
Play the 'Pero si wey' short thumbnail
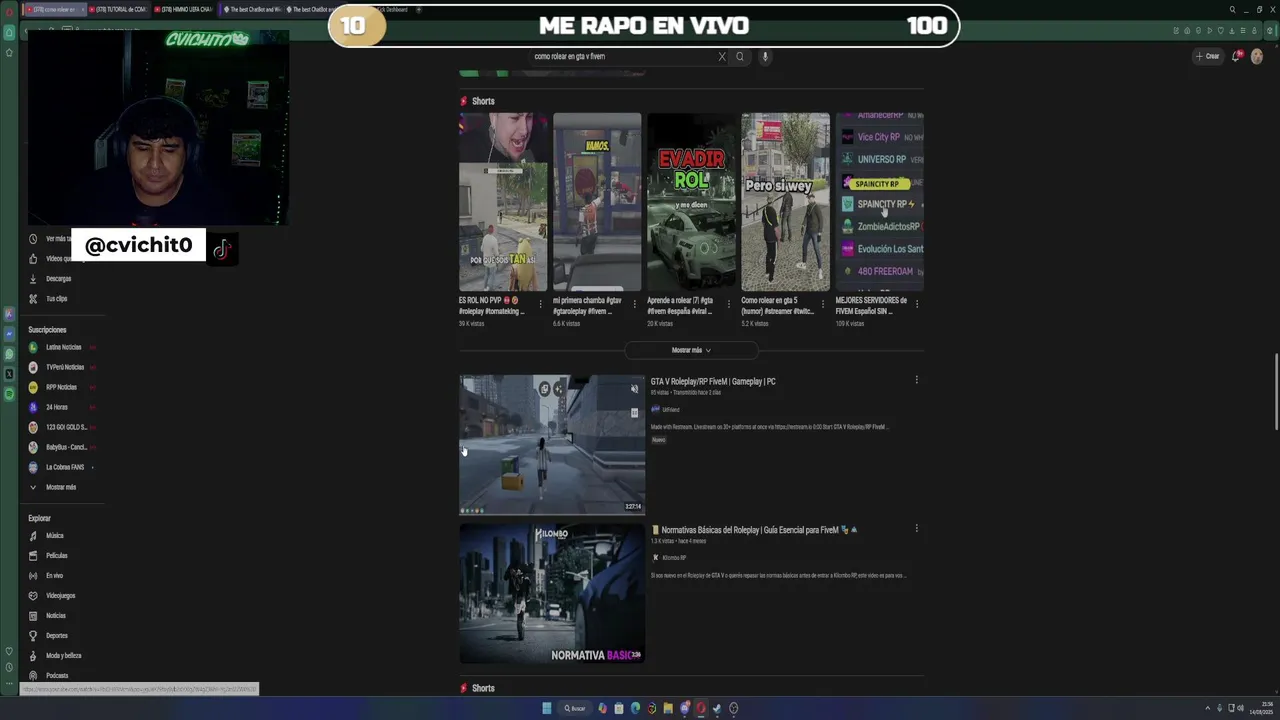click(x=785, y=202)
